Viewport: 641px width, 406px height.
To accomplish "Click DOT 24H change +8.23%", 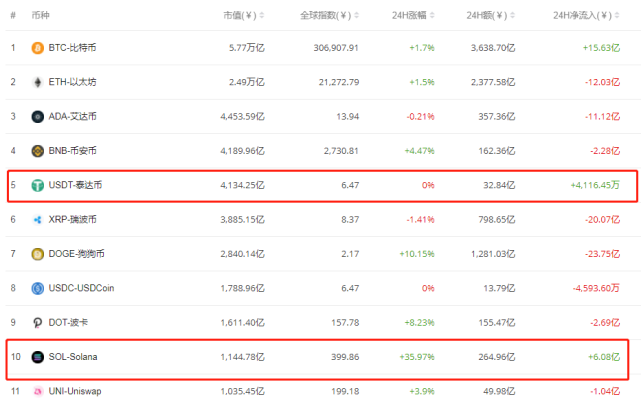I will [419, 323].
